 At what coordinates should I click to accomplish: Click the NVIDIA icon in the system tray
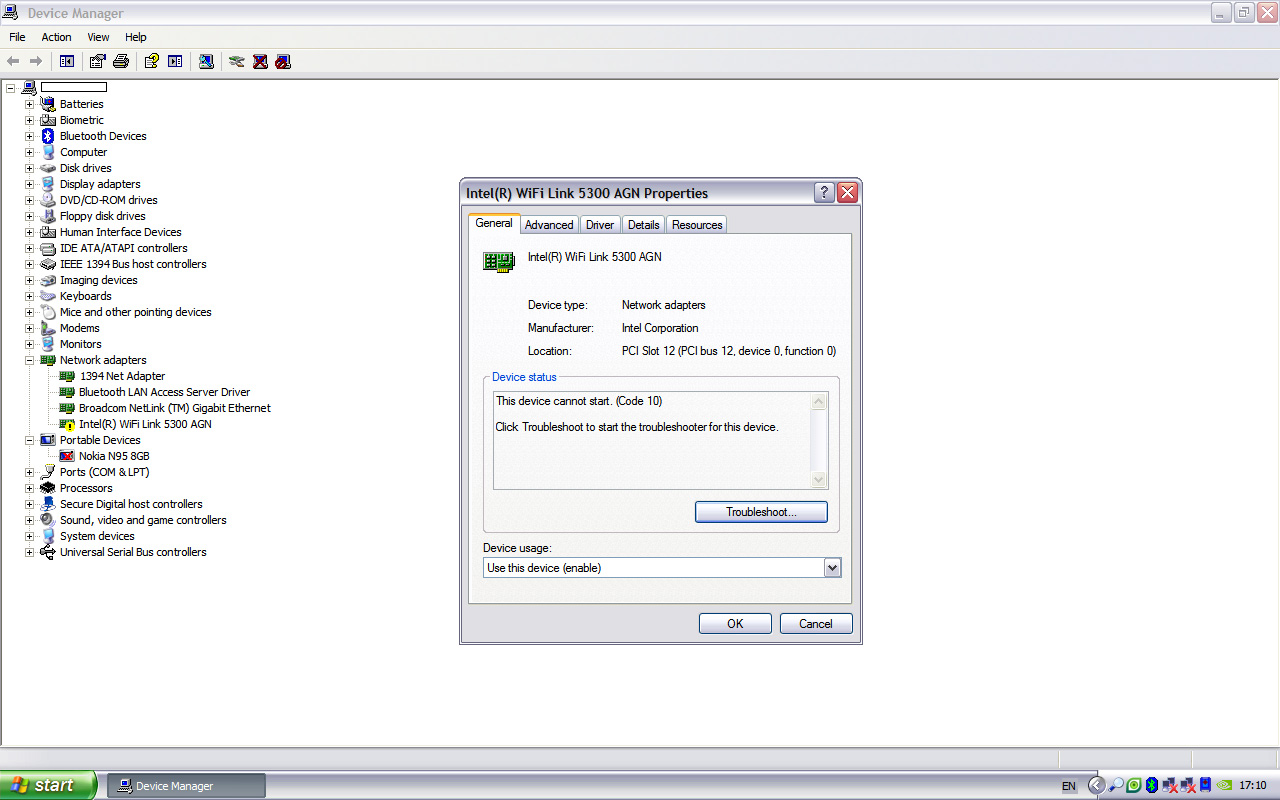[x=1223, y=786]
